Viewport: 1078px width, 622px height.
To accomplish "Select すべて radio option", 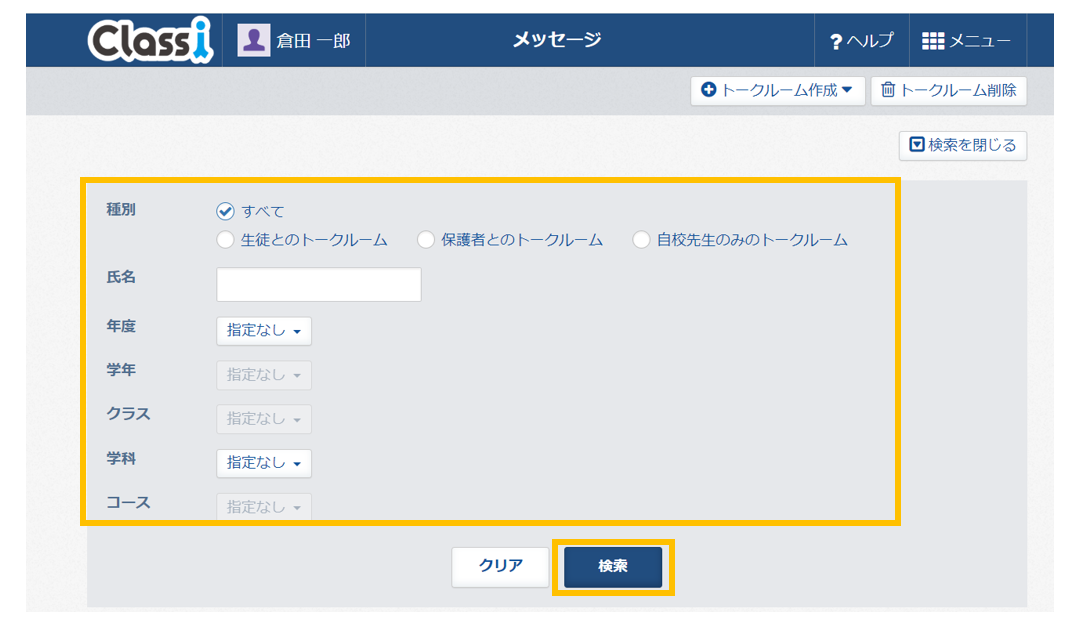I will pos(225,211).
